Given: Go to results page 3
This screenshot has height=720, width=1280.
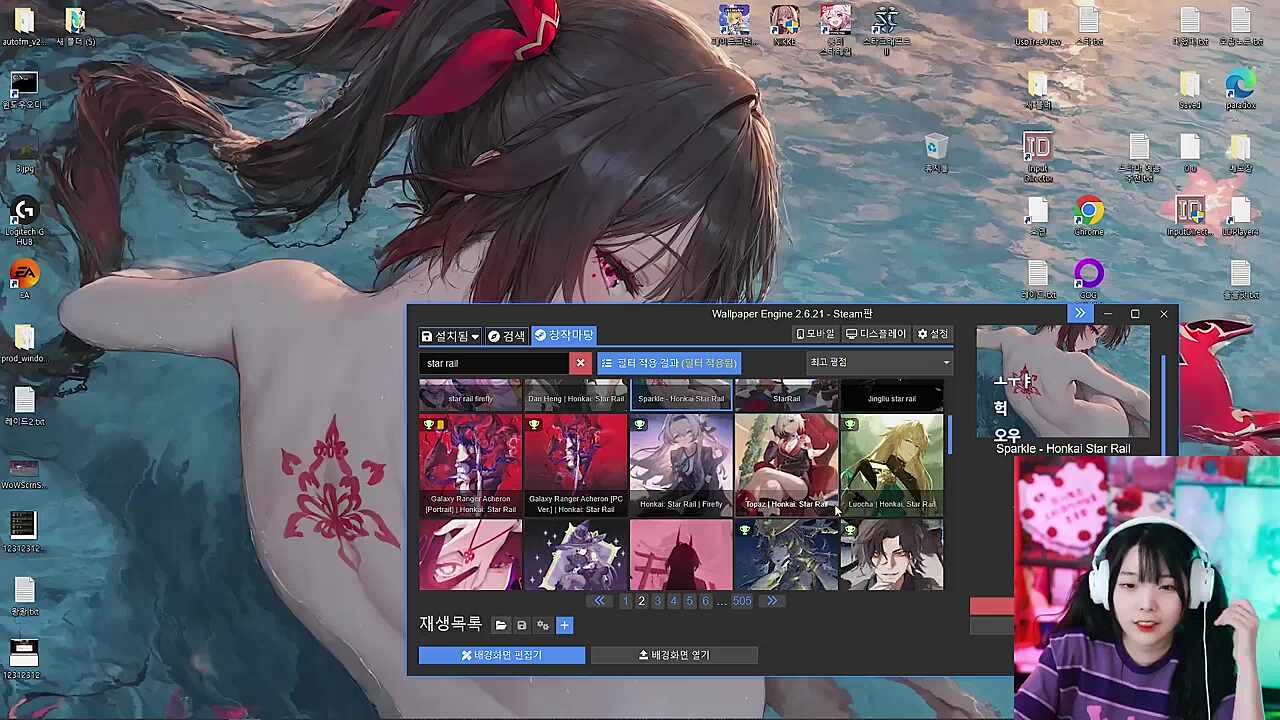Looking at the screenshot, I should coord(657,601).
